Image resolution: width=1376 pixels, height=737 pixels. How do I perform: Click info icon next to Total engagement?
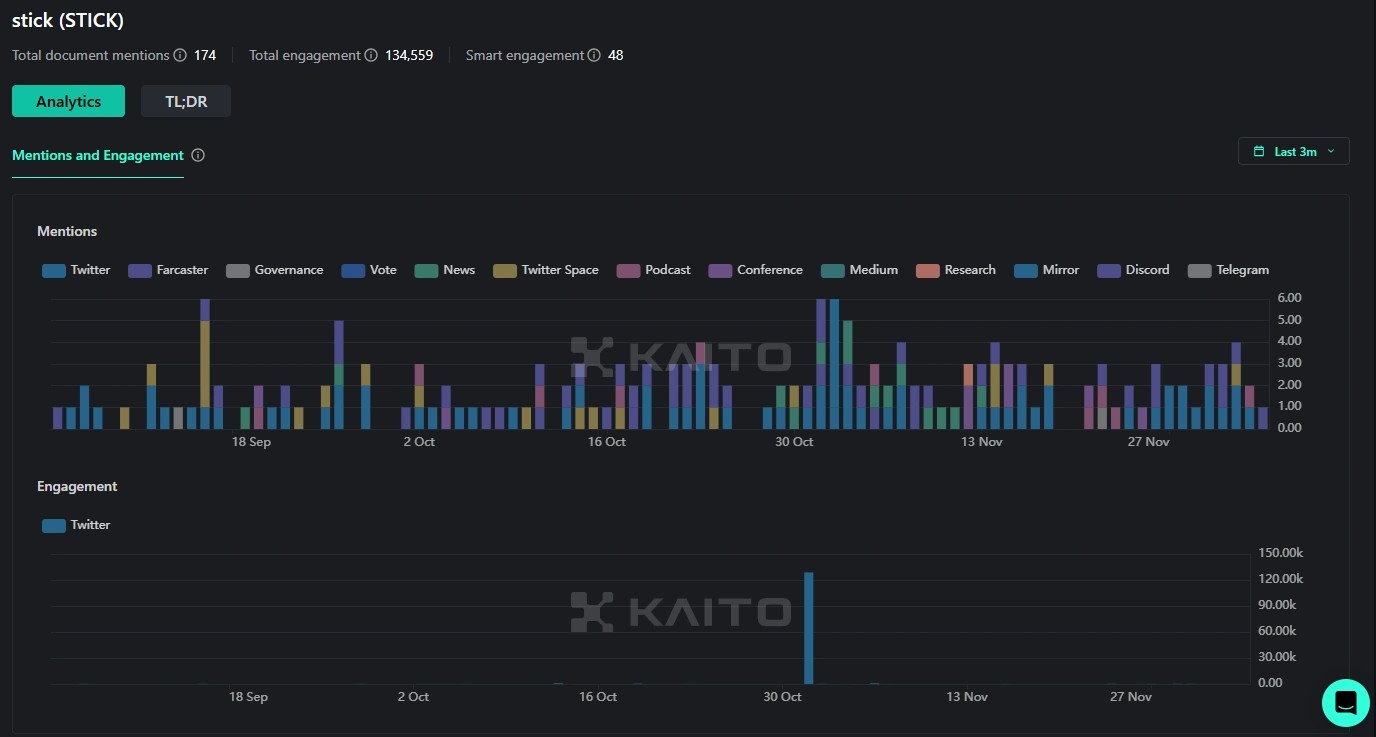click(371, 56)
